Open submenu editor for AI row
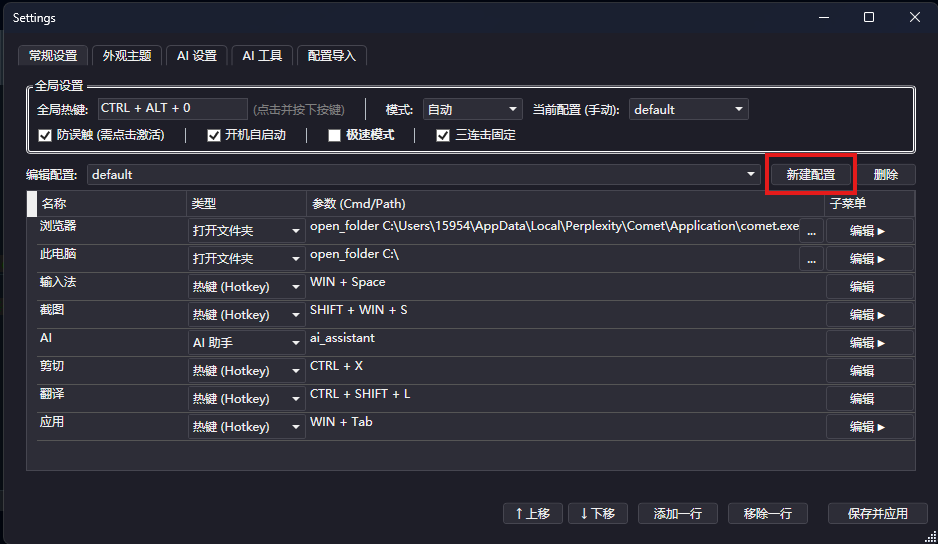Screen dimensions: 938x544 869,342
